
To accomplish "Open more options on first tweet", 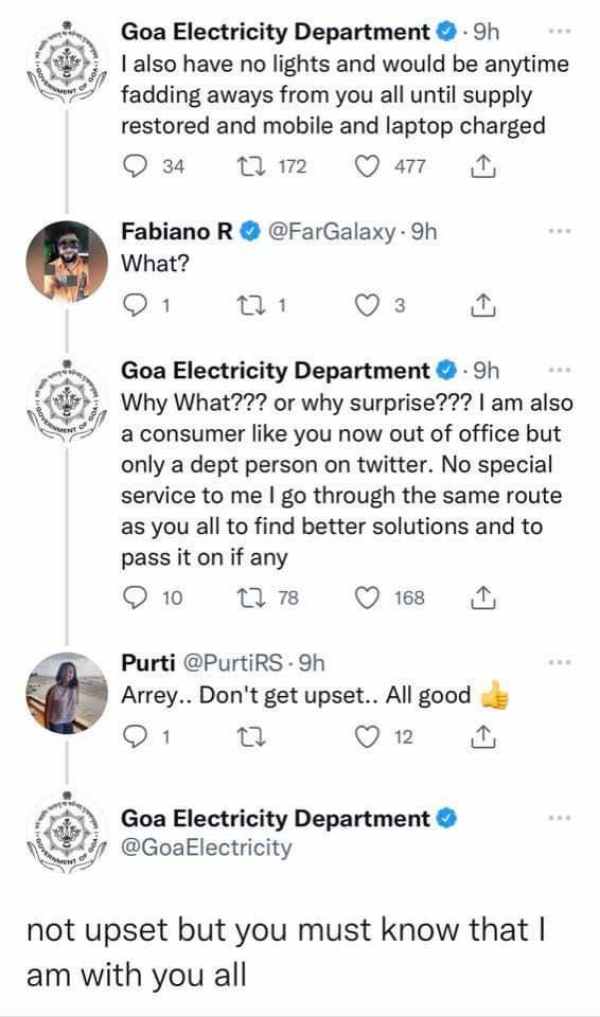I will coord(562,31).
